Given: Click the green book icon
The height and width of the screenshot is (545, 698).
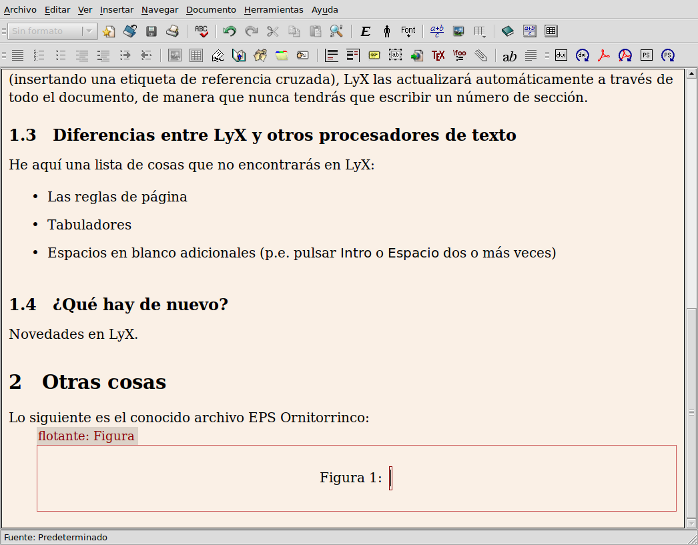Looking at the screenshot, I should [508, 31].
